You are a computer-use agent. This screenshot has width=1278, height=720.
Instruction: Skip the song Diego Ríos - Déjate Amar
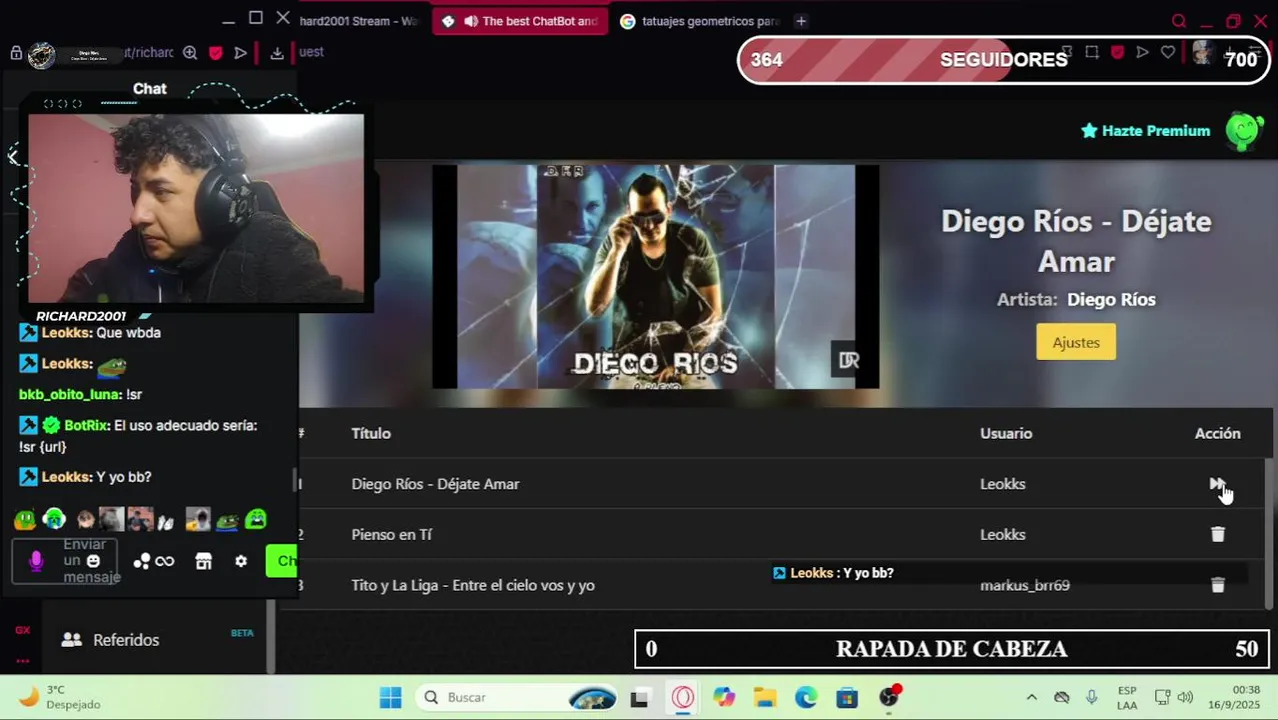[1217, 484]
